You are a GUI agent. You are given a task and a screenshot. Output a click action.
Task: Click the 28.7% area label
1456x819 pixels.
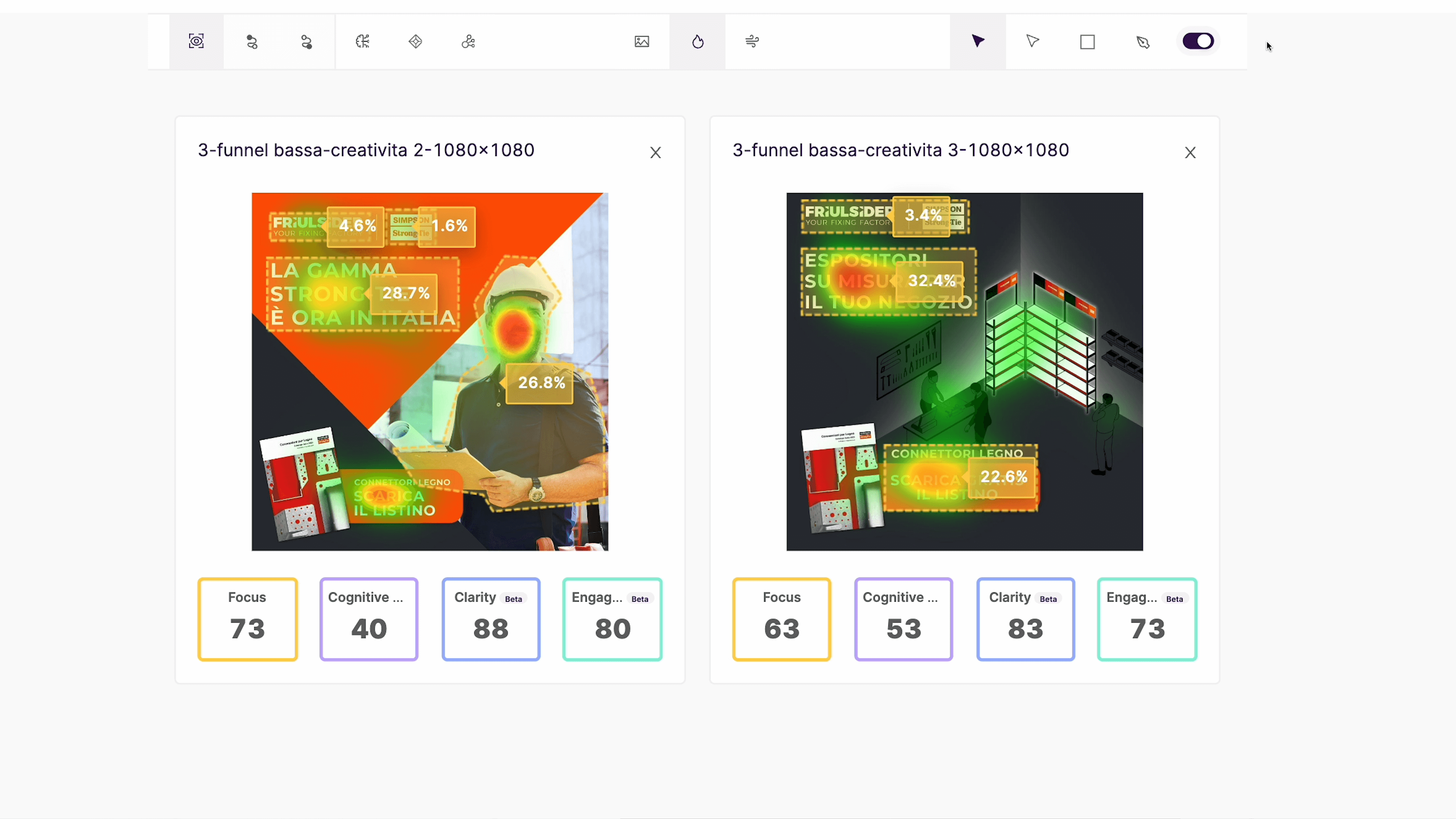coord(405,293)
